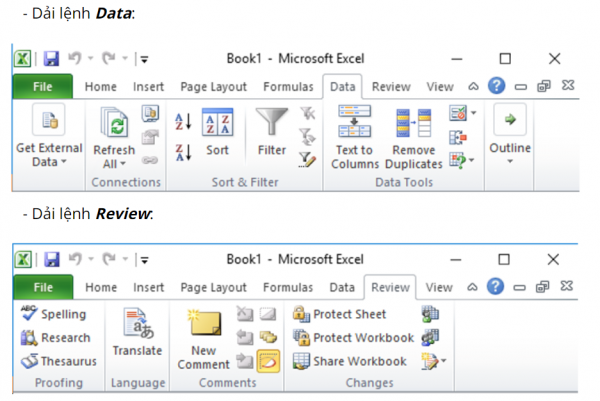The width and height of the screenshot is (600, 401).
Task: Click Delete comment icon
Action: click(245, 314)
